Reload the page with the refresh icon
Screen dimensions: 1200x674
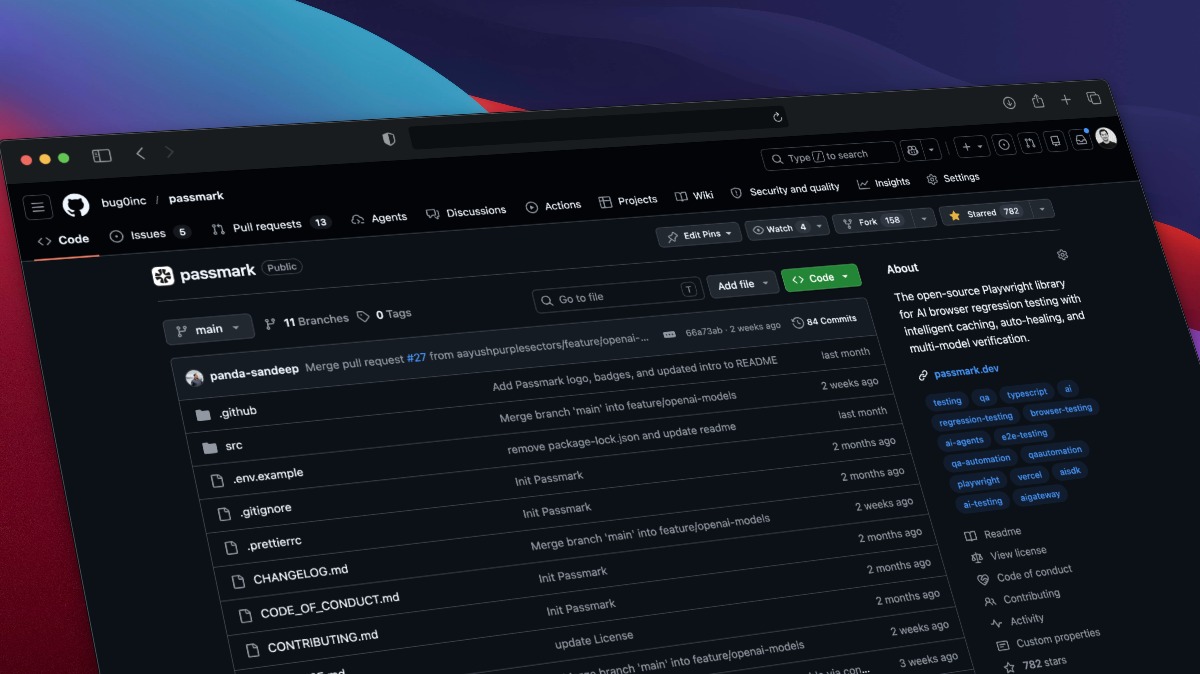777,117
